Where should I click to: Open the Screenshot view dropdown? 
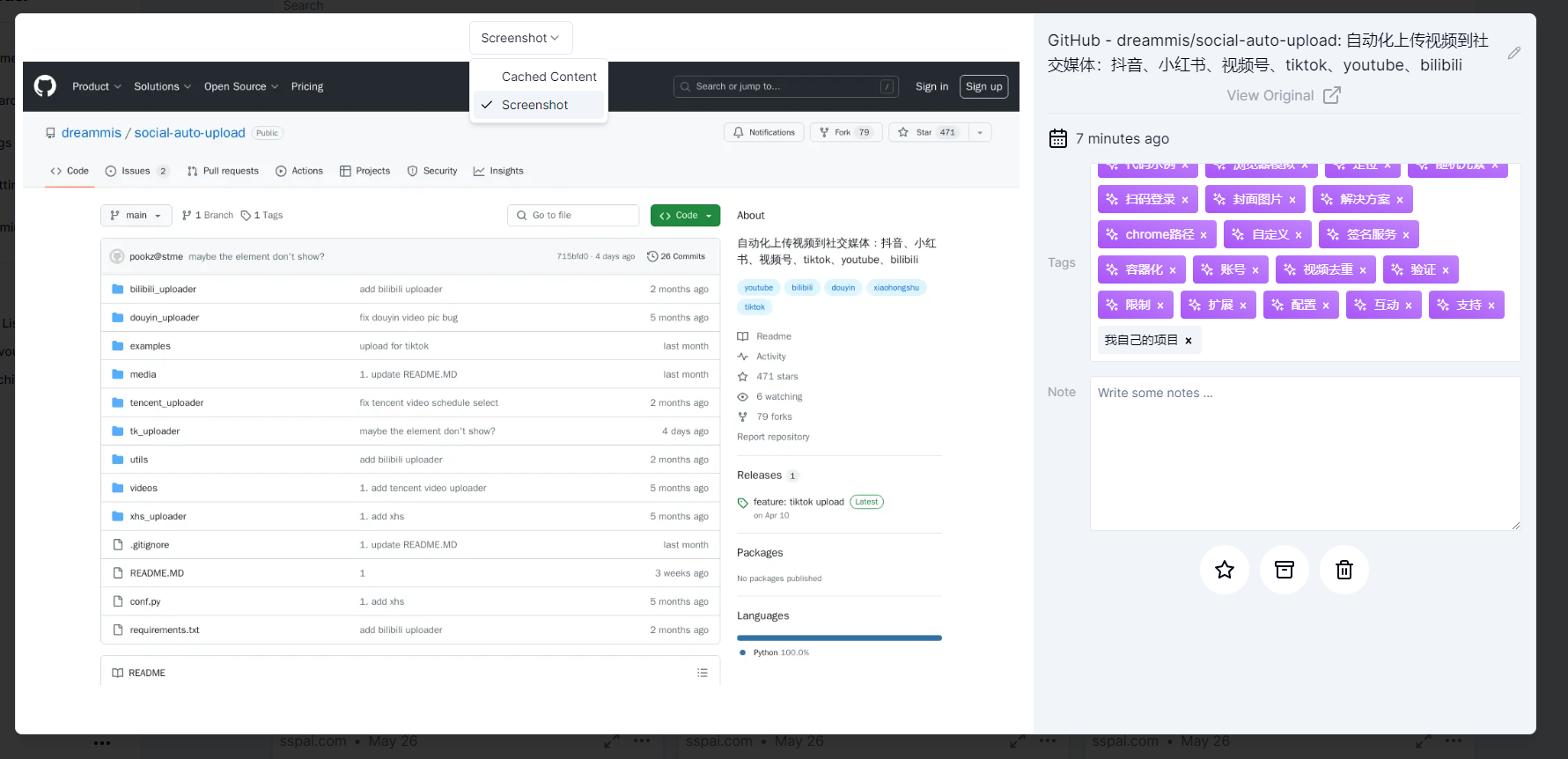point(520,38)
